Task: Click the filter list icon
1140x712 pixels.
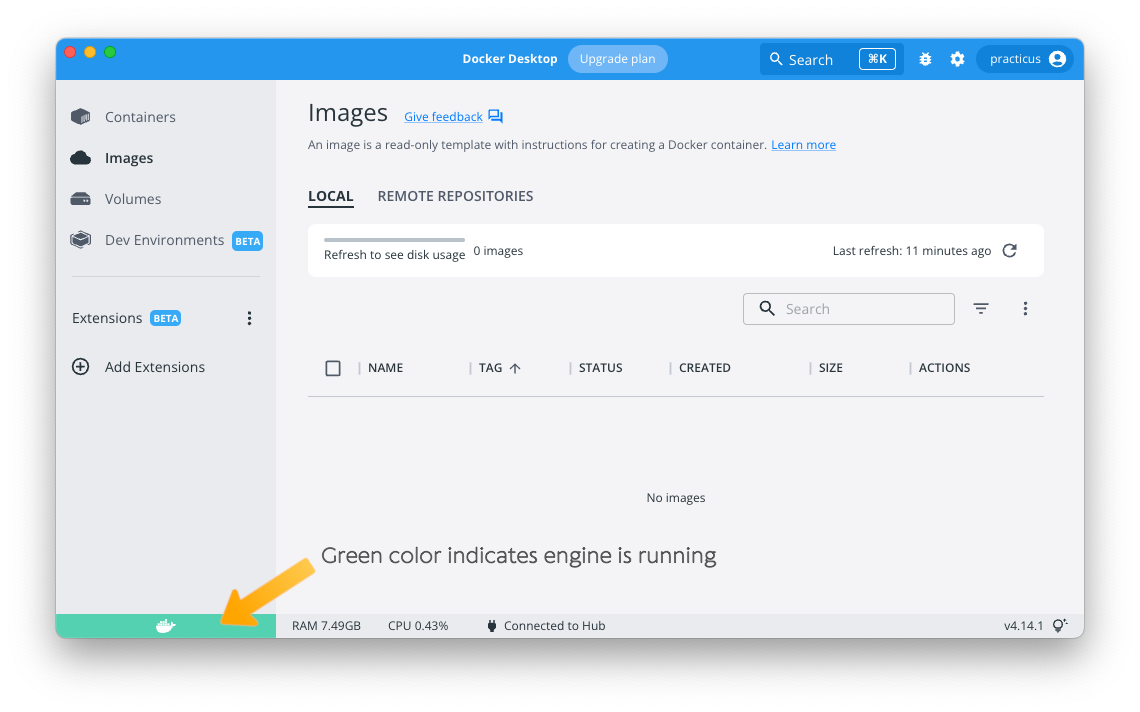Action: click(x=981, y=309)
